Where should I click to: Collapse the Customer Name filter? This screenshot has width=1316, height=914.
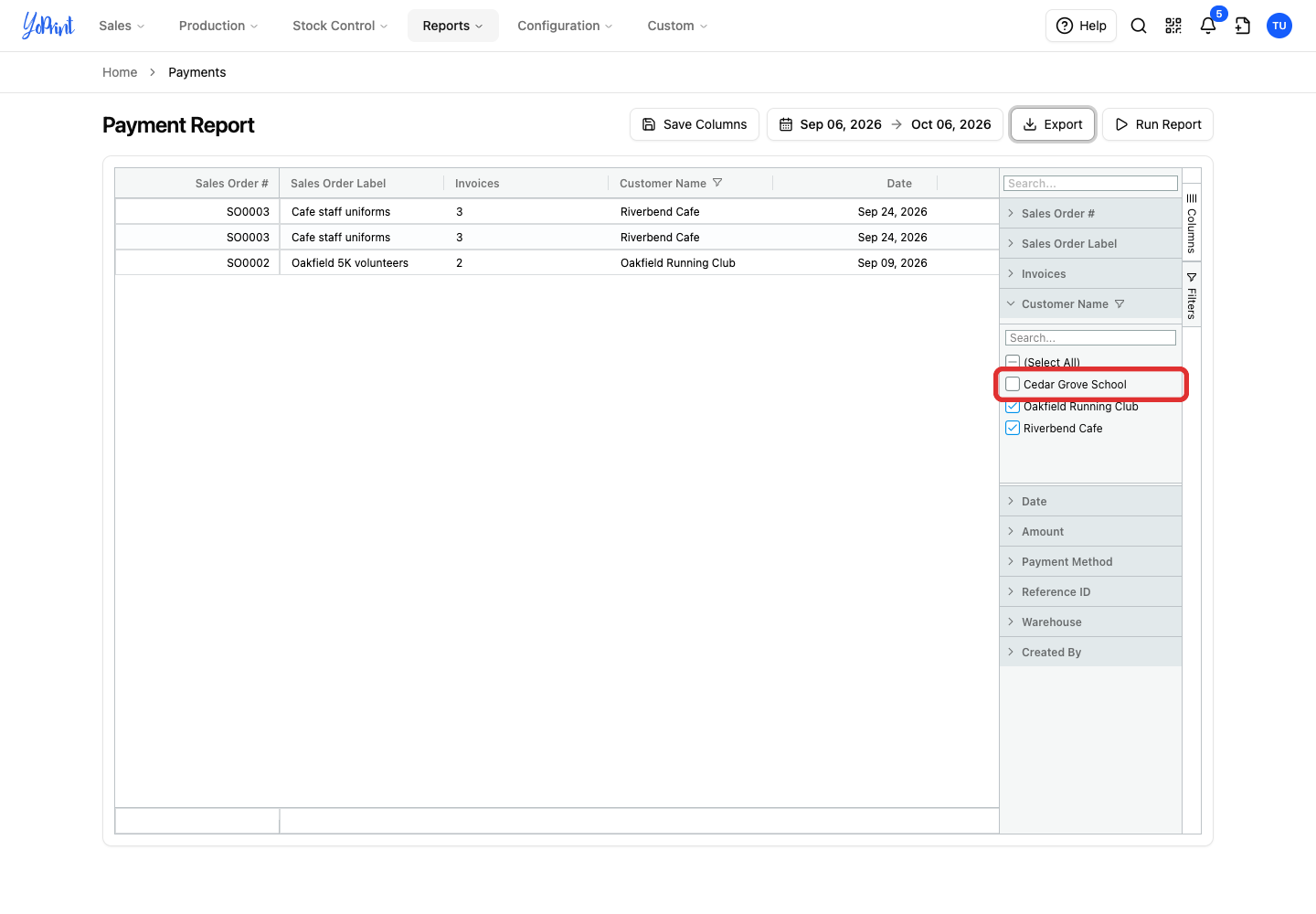point(1090,304)
